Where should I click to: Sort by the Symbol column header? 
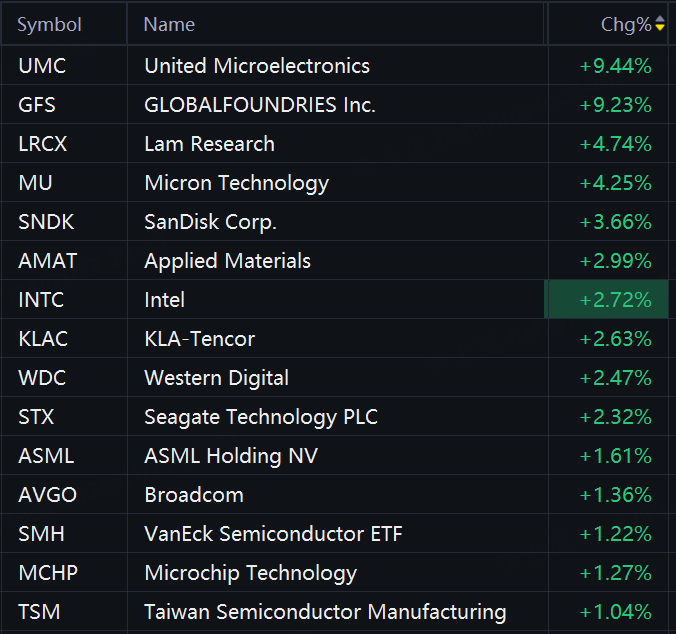(50, 25)
